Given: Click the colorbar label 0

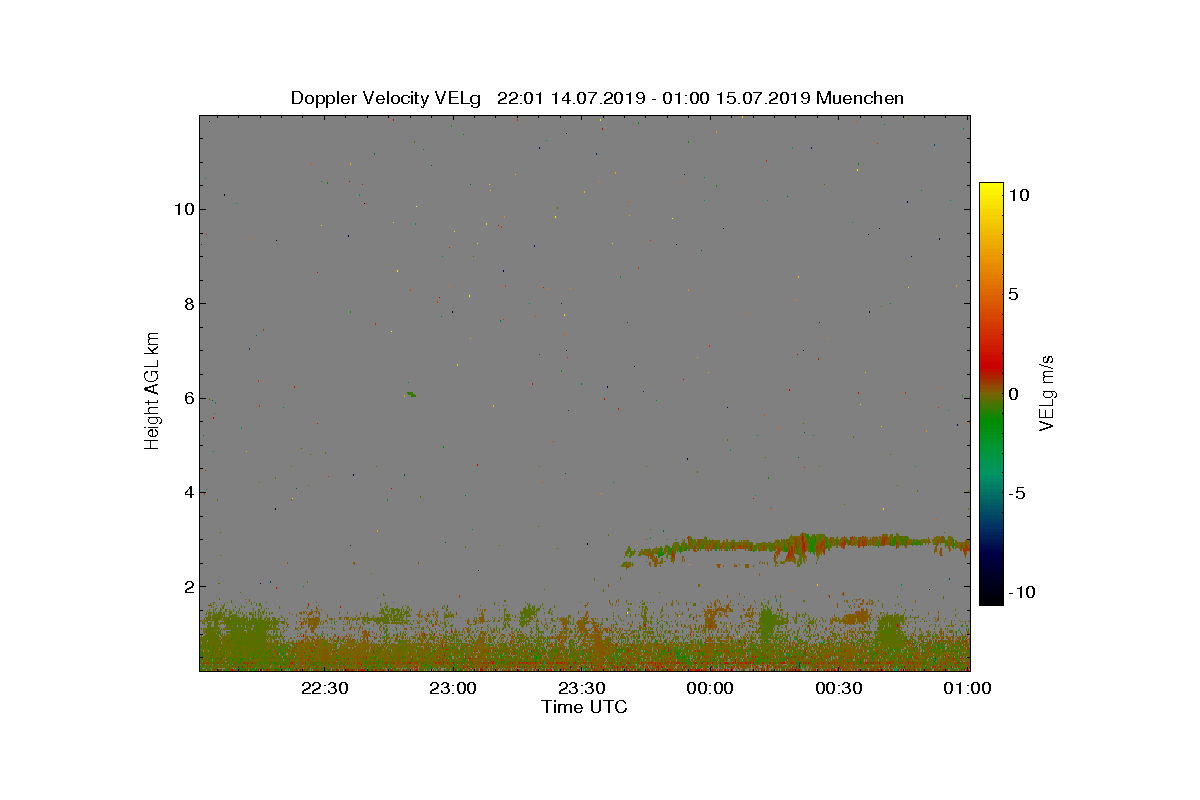Looking at the screenshot, I should click(1013, 394).
